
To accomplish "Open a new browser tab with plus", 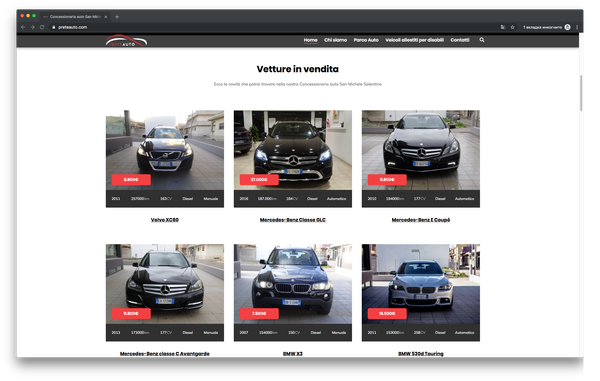I will pos(117,16).
